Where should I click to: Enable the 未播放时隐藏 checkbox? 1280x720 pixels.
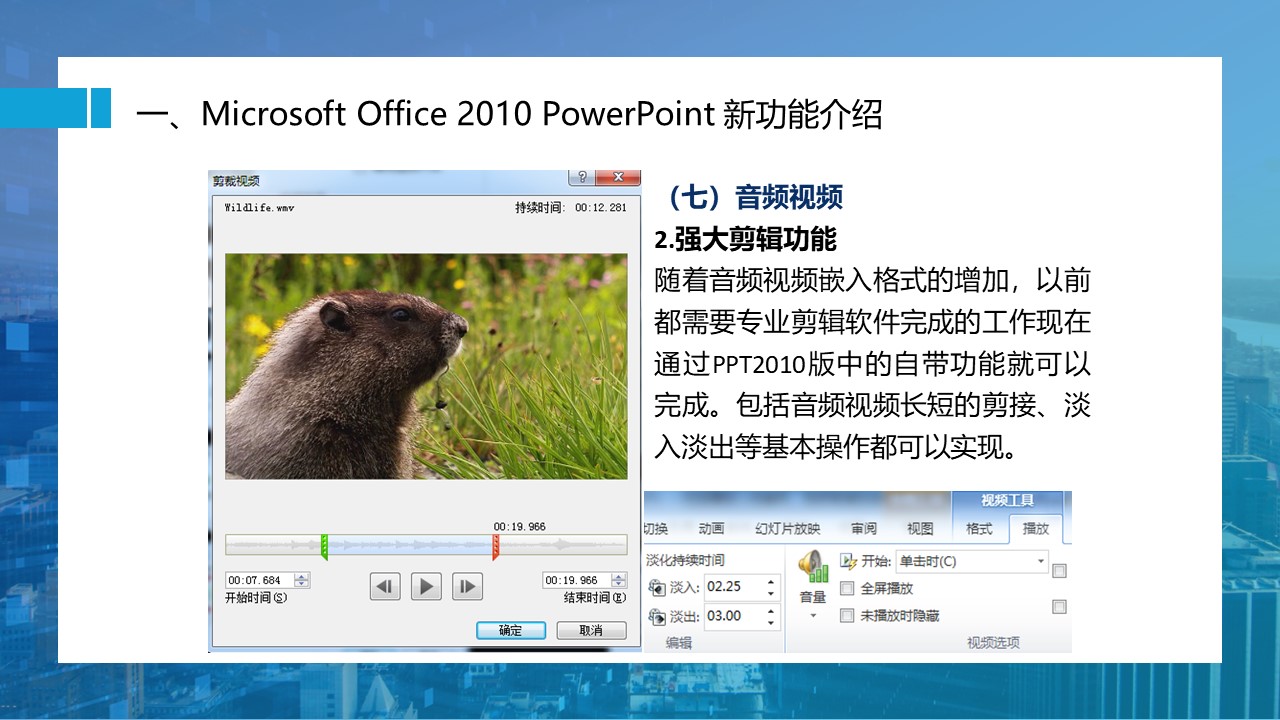[847, 616]
